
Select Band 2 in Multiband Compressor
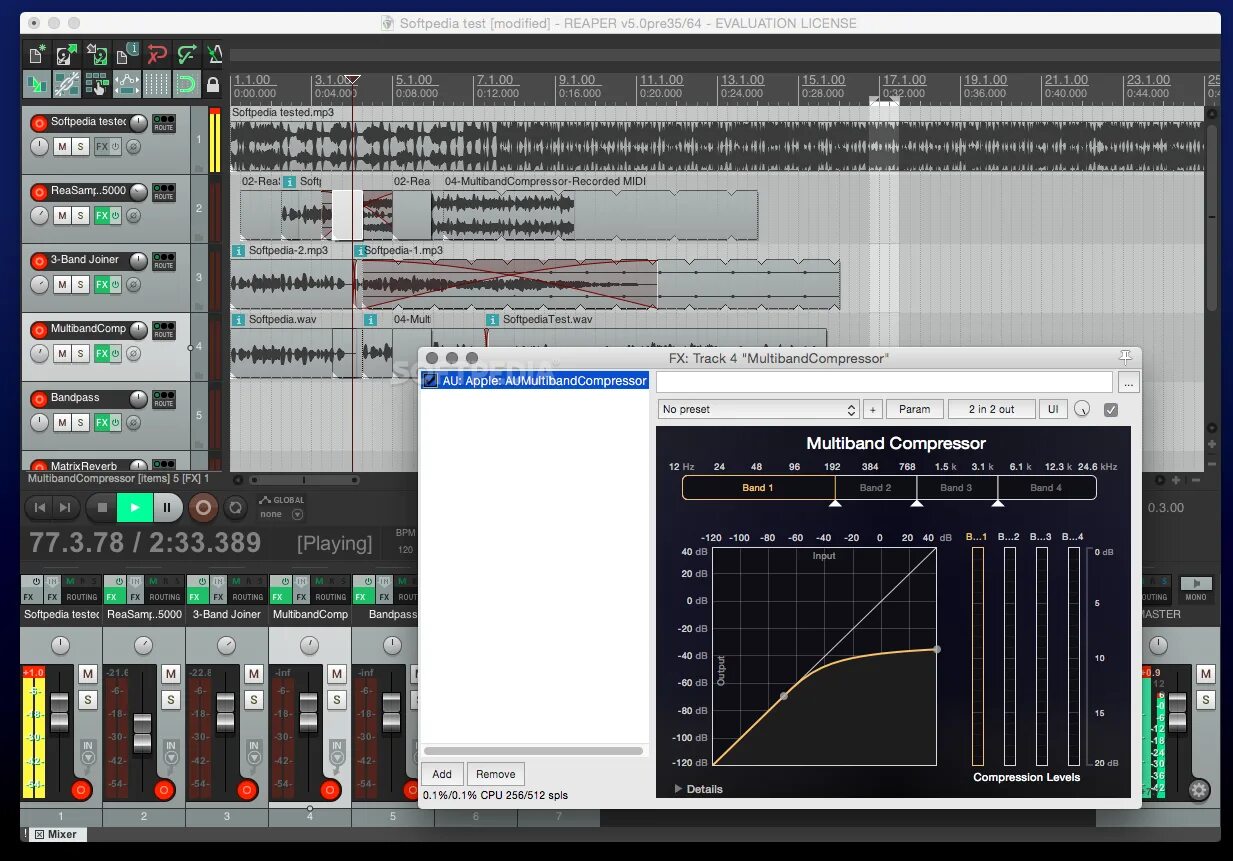coord(875,488)
